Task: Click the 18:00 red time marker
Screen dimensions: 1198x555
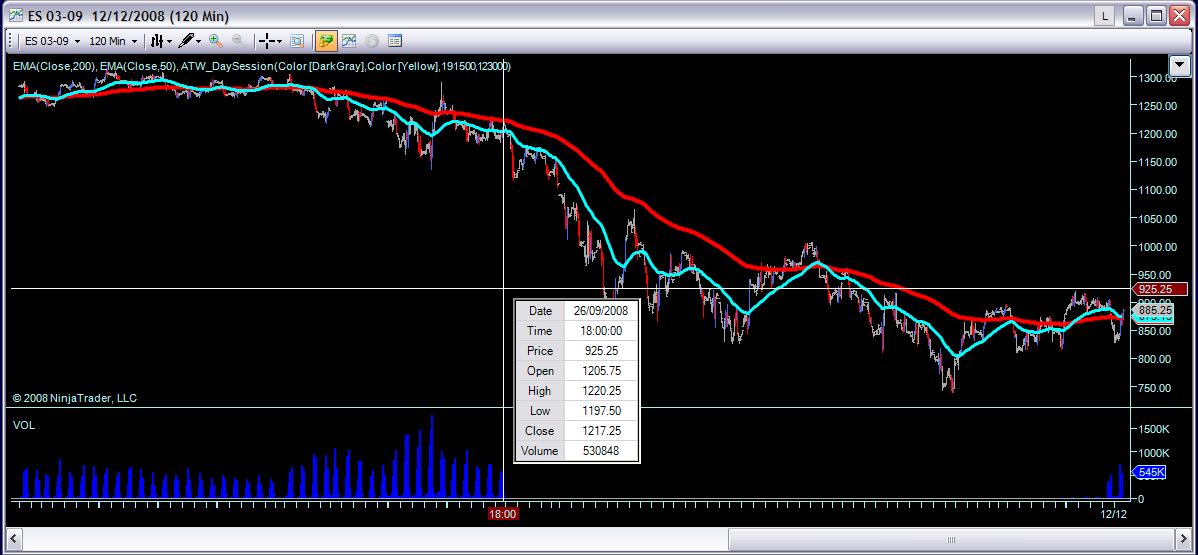Action: point(503,514)
